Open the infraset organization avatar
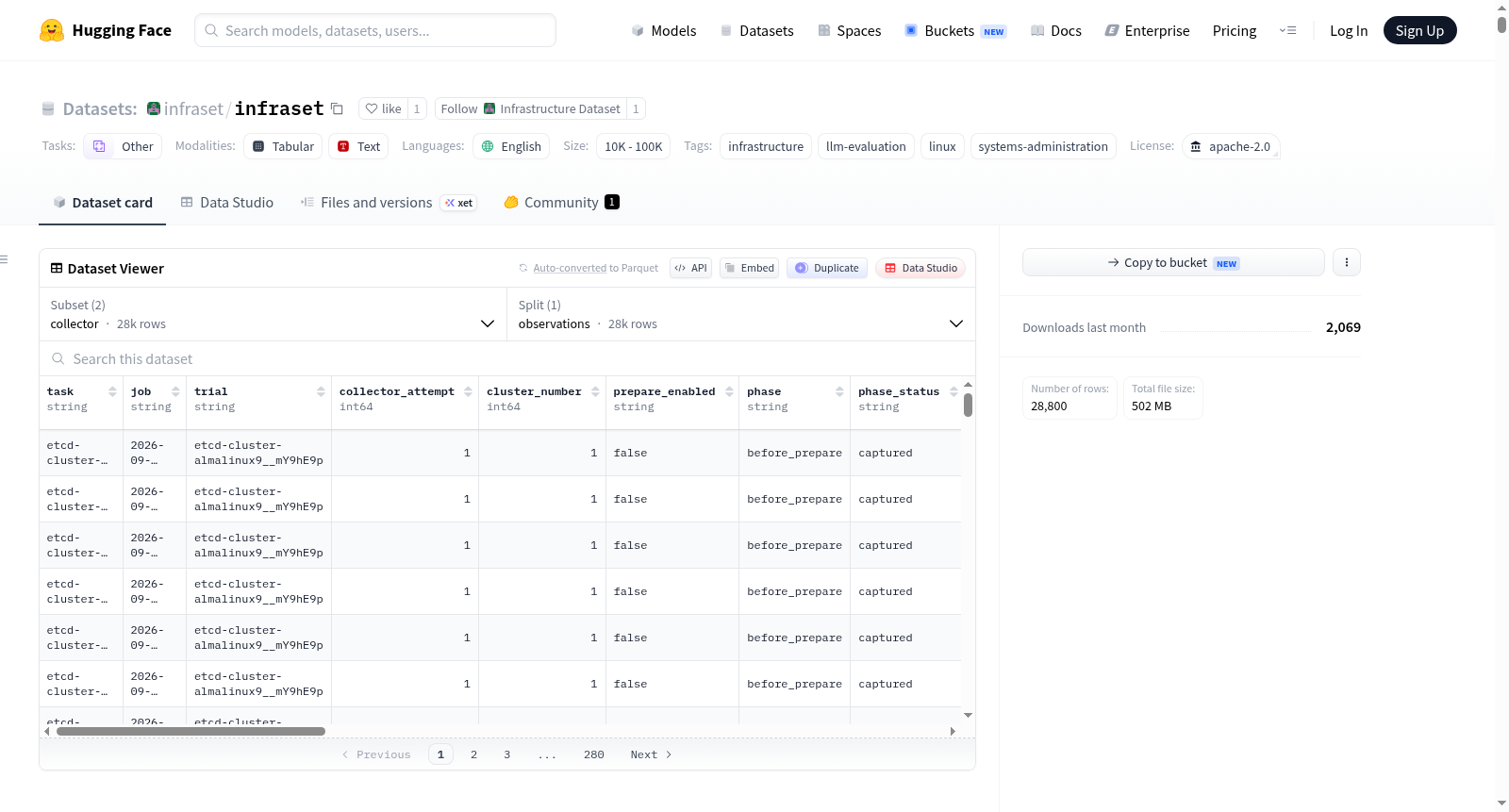This screenshot has width=1509, height=812. pos(154,108)
